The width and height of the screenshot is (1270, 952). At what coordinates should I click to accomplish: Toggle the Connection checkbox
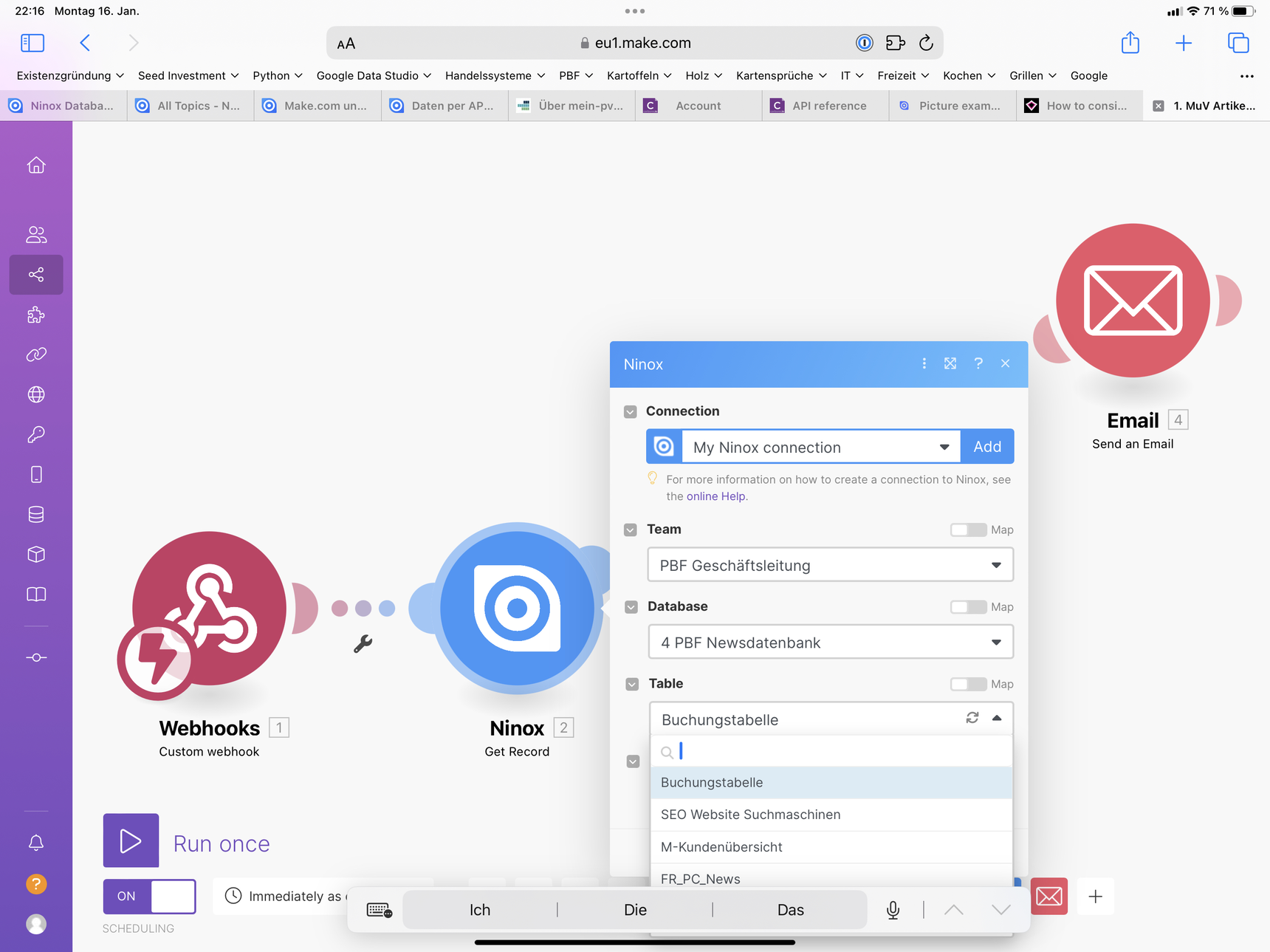630,411
